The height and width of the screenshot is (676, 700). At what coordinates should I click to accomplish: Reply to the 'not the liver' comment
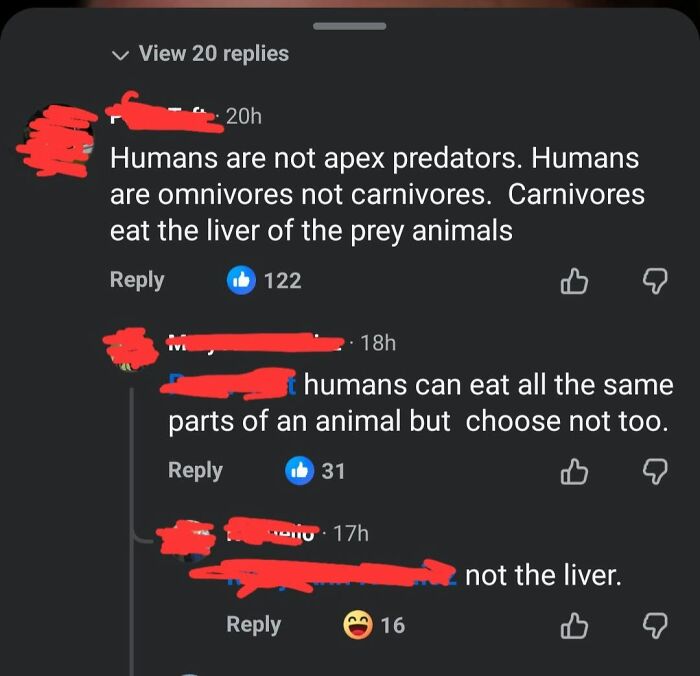click(254, 625)
